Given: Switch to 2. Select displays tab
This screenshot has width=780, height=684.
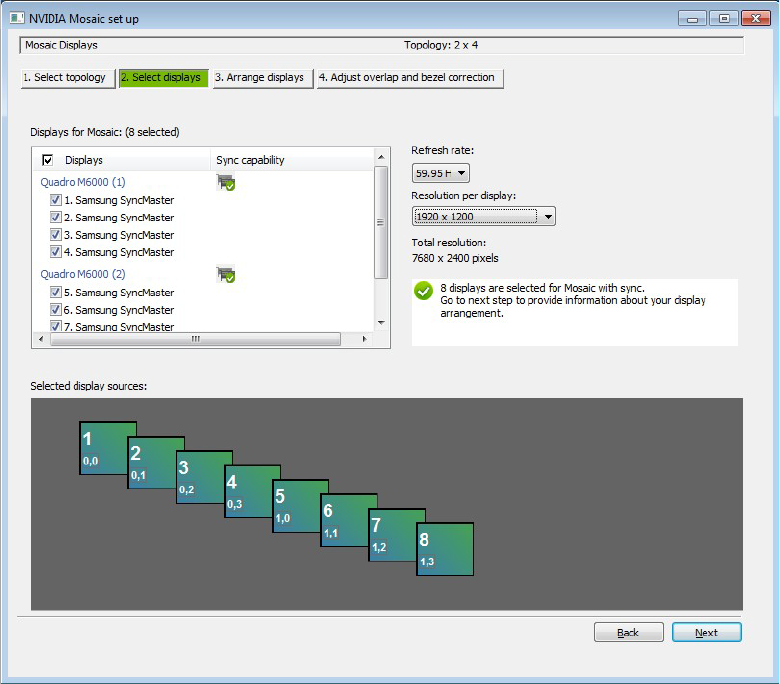Looking at the screenshot, I should (164, 78).
